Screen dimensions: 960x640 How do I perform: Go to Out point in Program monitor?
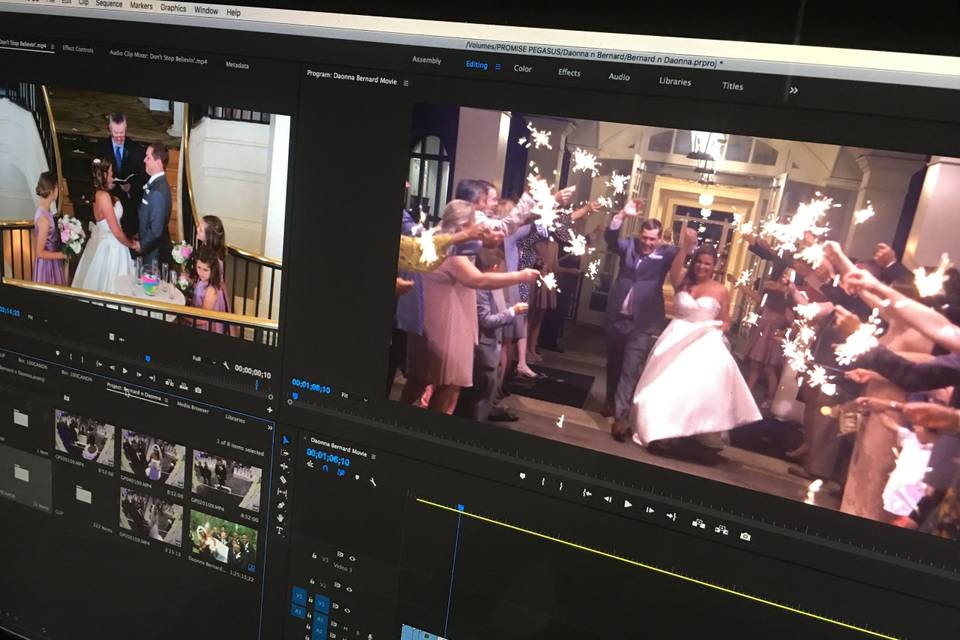pyautogui.click(x=672, y=516)
